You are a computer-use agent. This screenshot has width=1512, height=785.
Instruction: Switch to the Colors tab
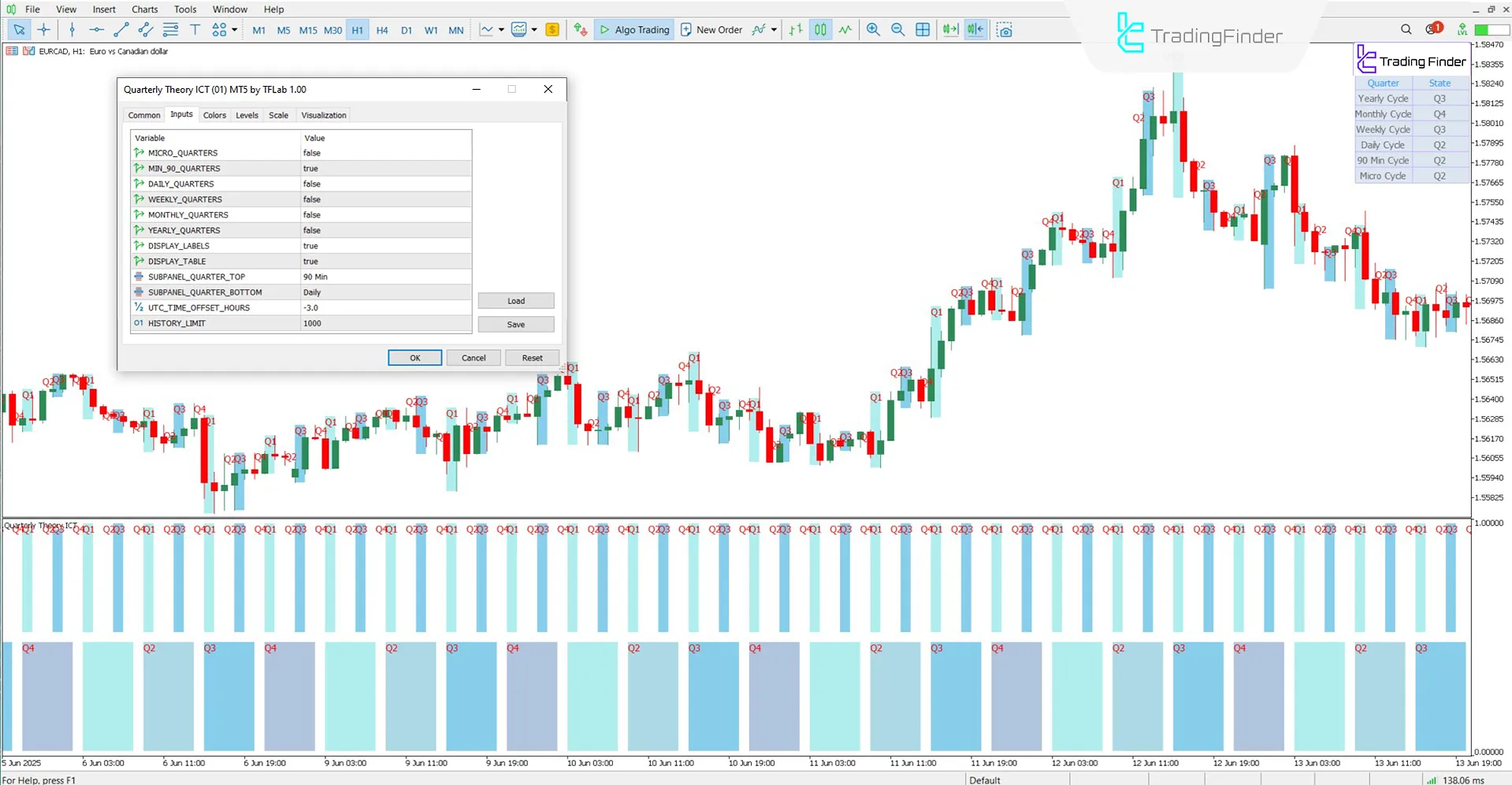tap(214, 115)
